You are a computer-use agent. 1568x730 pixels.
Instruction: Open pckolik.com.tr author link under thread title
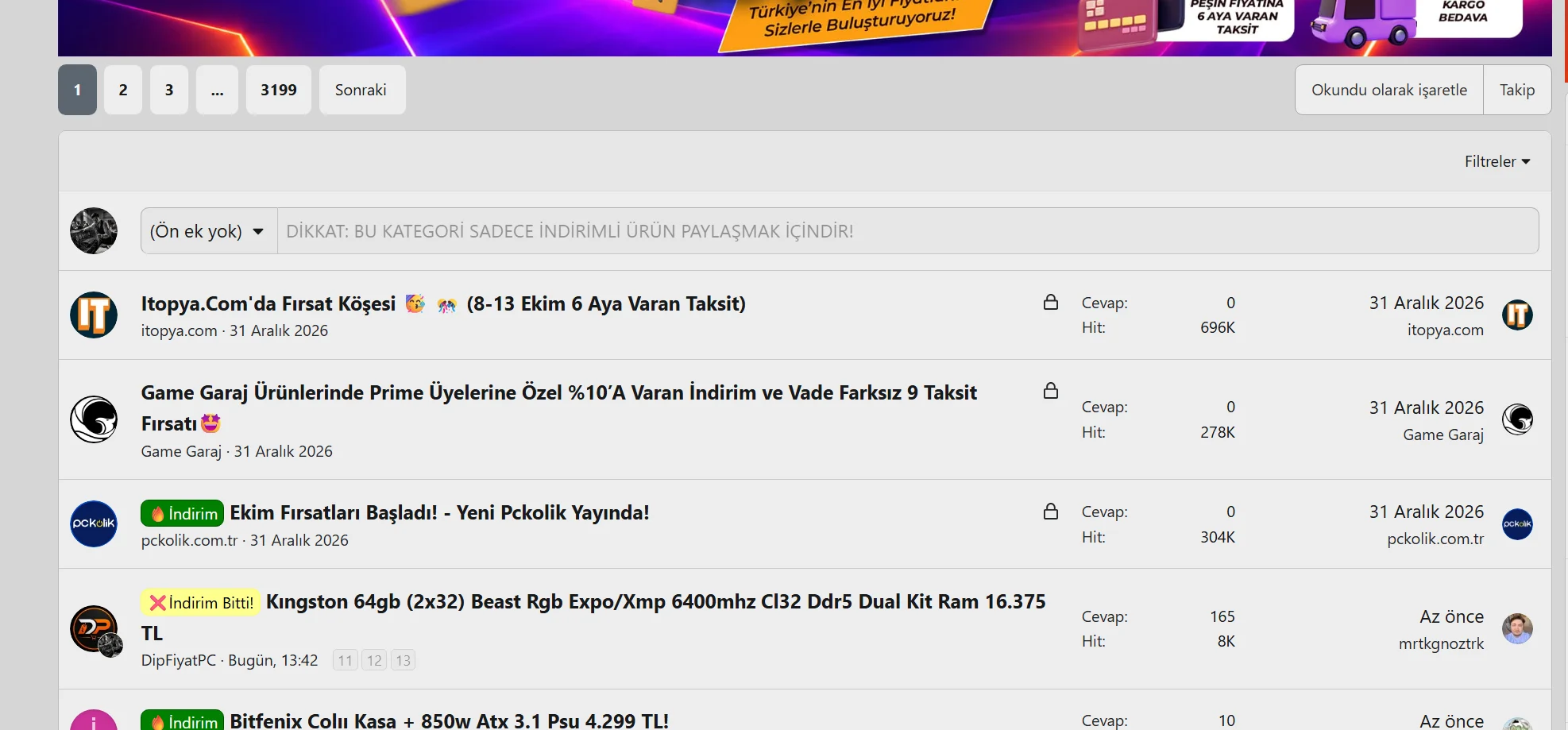coord(189,540)
